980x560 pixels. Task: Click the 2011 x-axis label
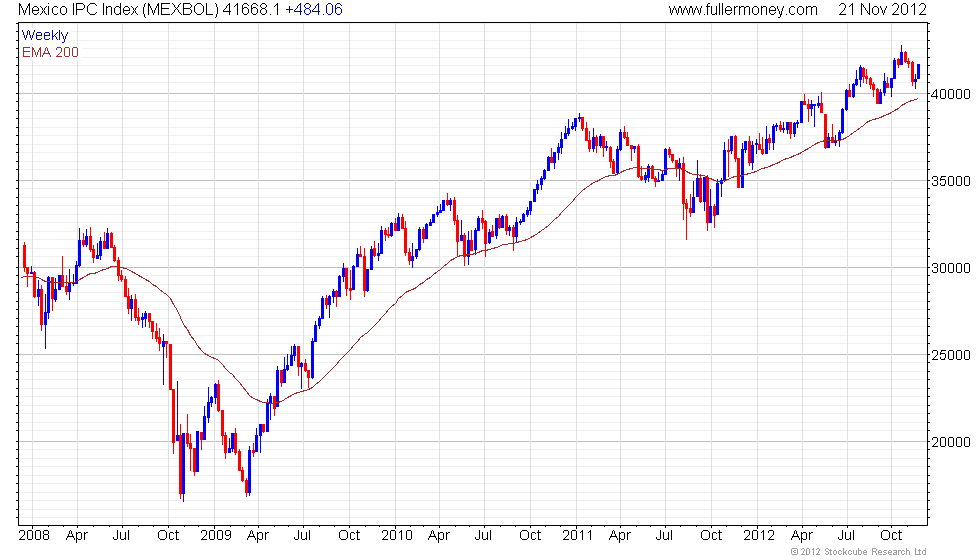(577, 536)
